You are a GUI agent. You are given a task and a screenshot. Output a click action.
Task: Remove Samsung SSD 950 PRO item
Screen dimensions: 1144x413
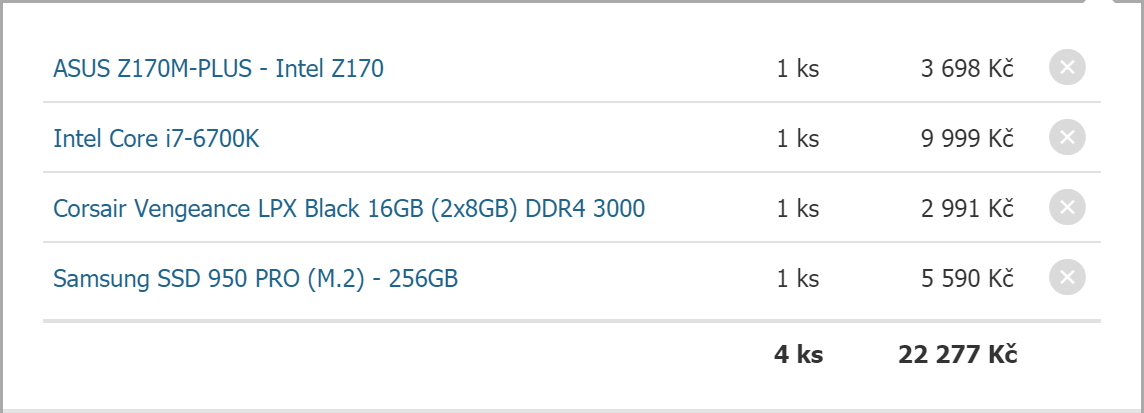click(x=1067, y=278)
